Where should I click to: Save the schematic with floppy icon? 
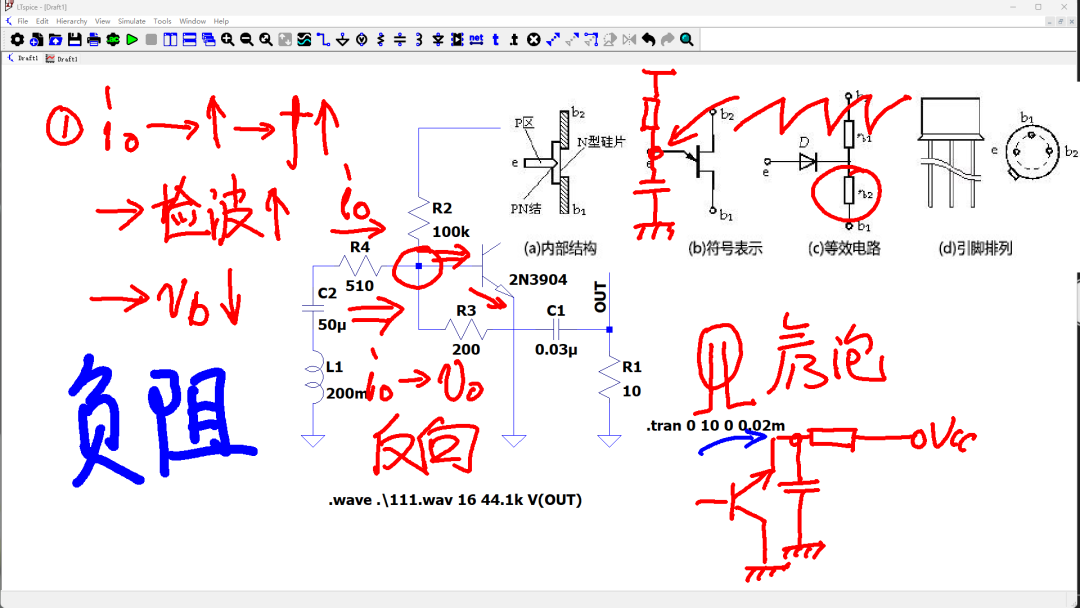click(74, 40)
